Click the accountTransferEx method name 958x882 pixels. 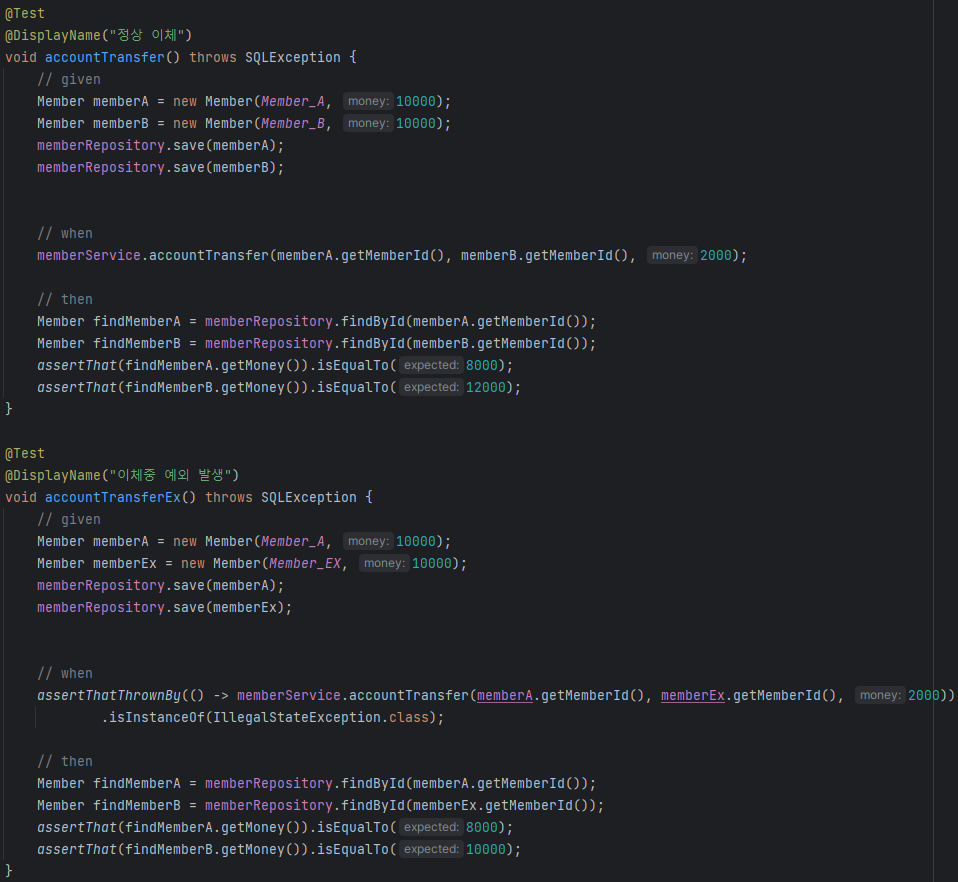coord(112,497)
